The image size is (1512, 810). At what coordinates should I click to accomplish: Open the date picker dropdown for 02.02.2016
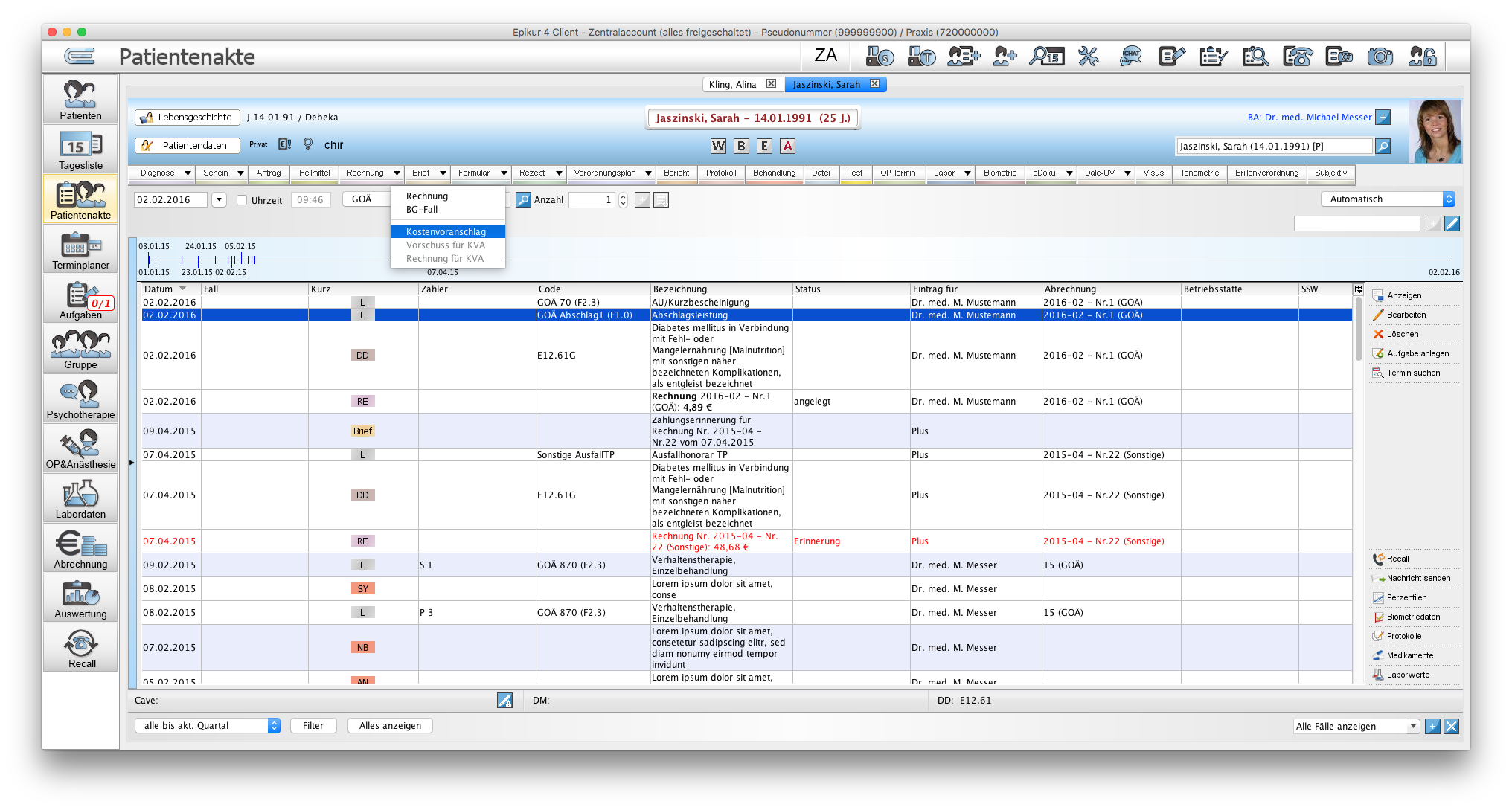point(219,199)
